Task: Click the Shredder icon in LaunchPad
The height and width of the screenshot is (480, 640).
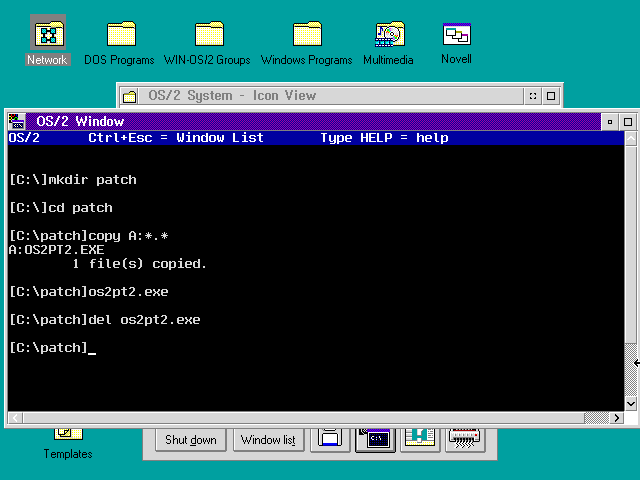Action: [x=465, y=440]
